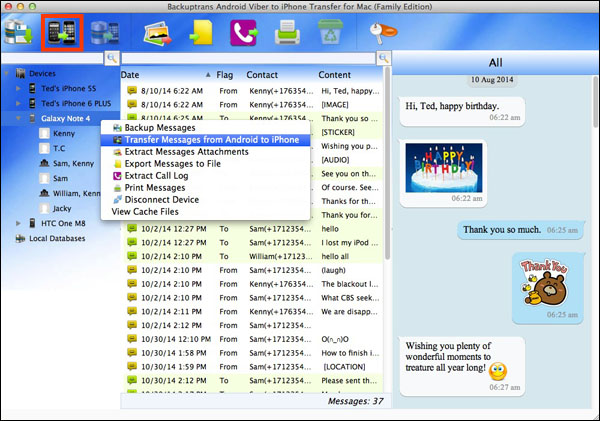Click the message list vertical scrollbar
The height and width of the screenshot is (421, 600).
pos(387,163)
